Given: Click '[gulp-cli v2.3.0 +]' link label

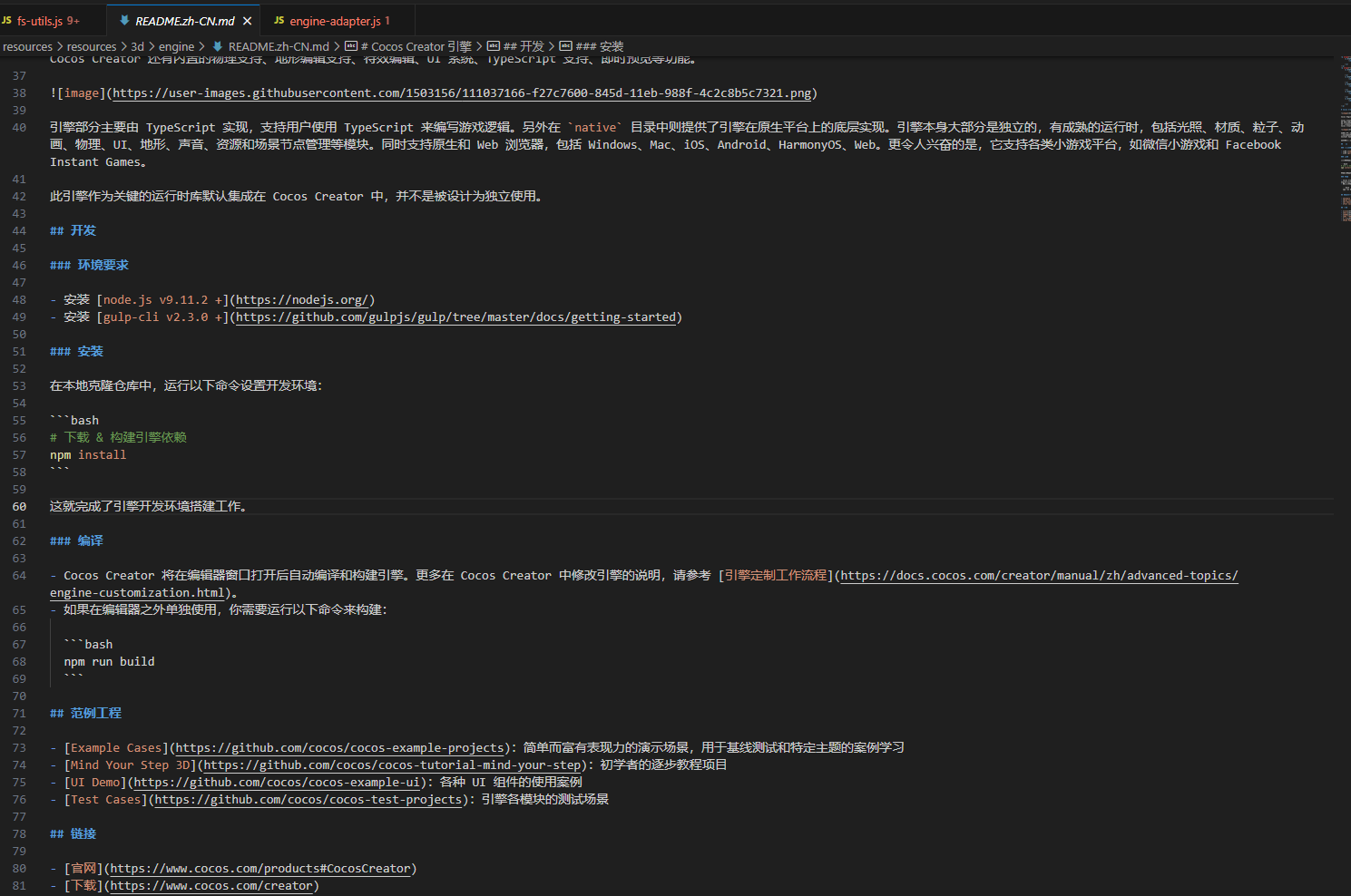Looking at the screenshot, I should (162, 317).
